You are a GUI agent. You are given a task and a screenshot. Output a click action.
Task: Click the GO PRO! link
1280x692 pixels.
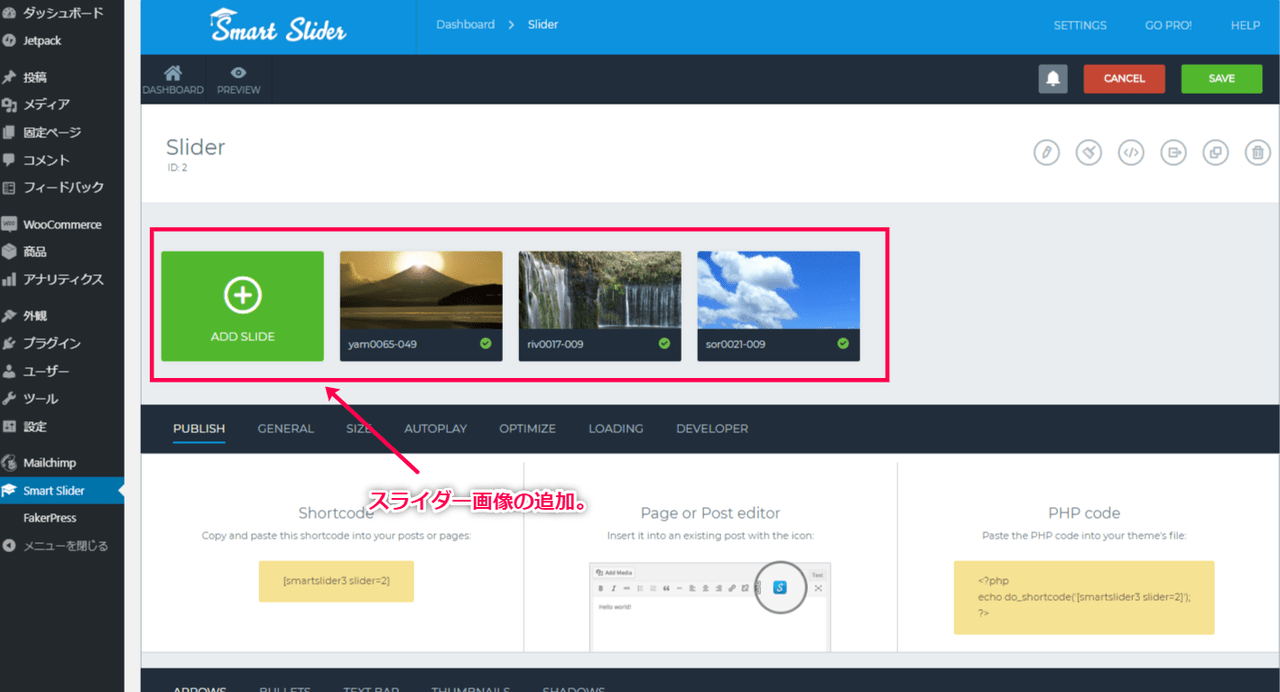point(1168,26)
